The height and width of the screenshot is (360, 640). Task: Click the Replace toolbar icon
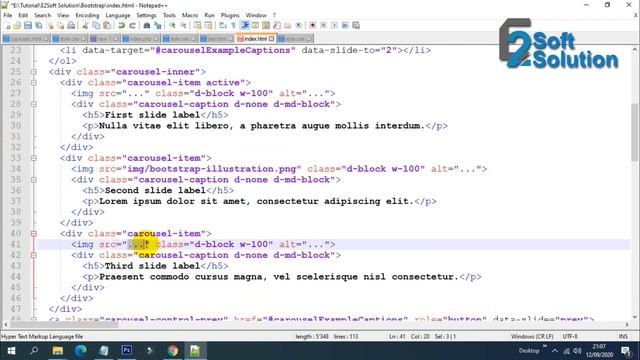(158, 25)
